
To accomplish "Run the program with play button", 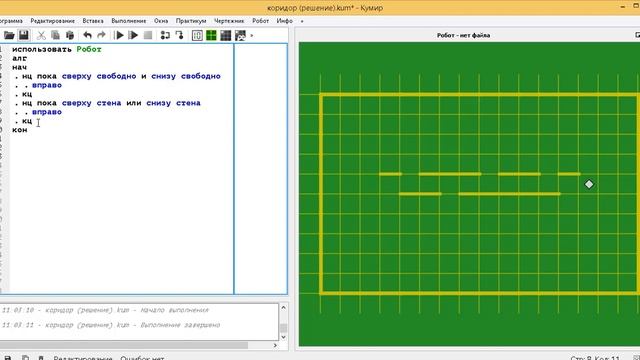I will (x=119, y=36).
